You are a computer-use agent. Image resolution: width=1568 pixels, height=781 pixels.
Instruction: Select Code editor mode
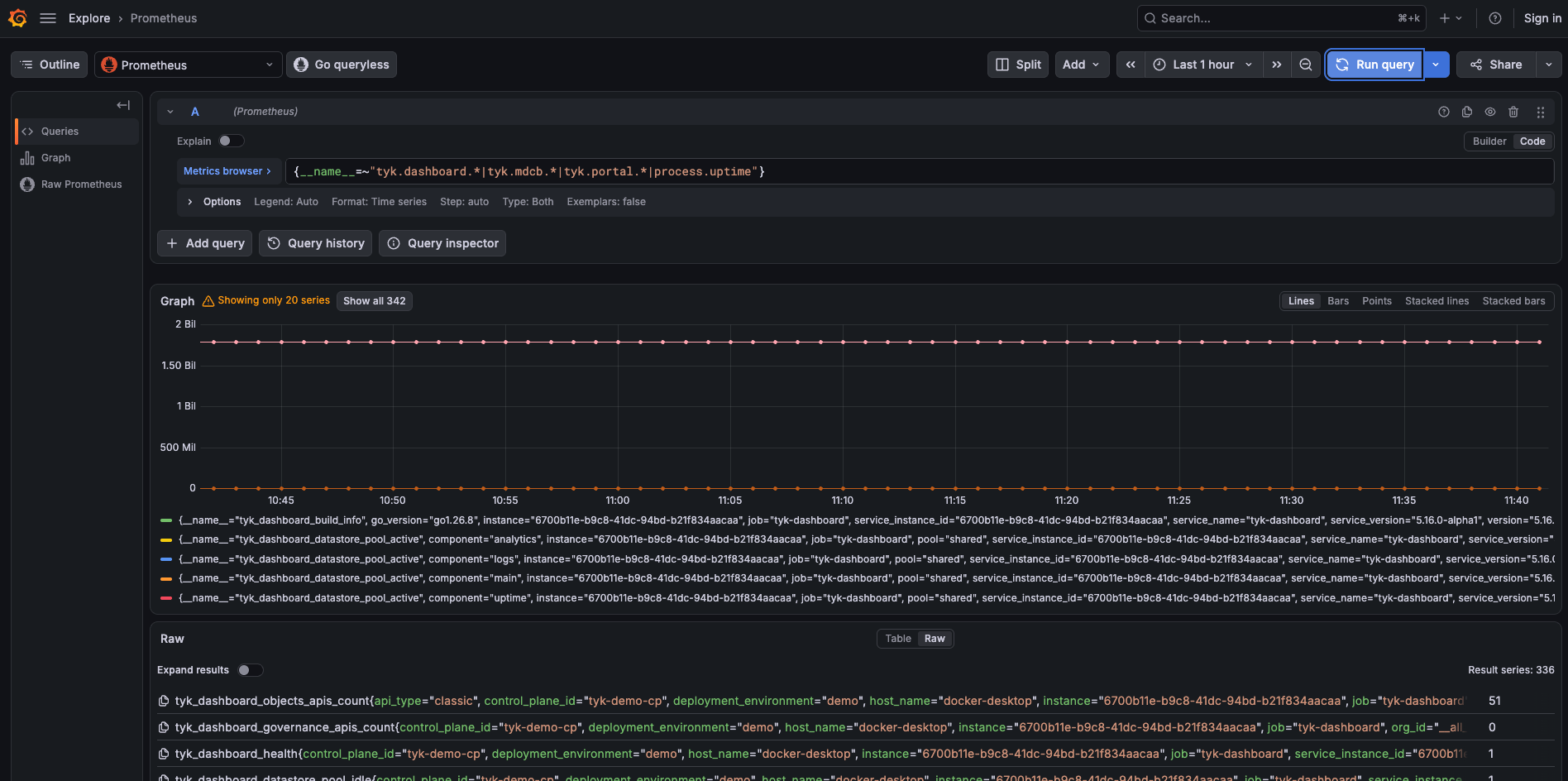[1532, 141]
